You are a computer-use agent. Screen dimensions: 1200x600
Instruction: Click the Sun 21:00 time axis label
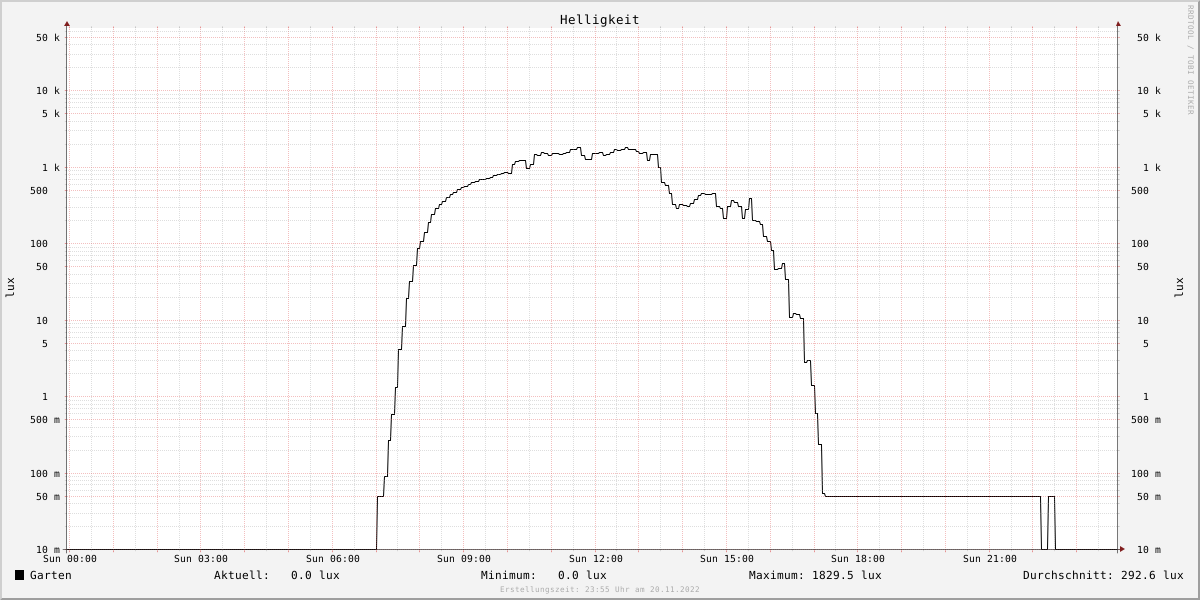[x=990, y=559]
